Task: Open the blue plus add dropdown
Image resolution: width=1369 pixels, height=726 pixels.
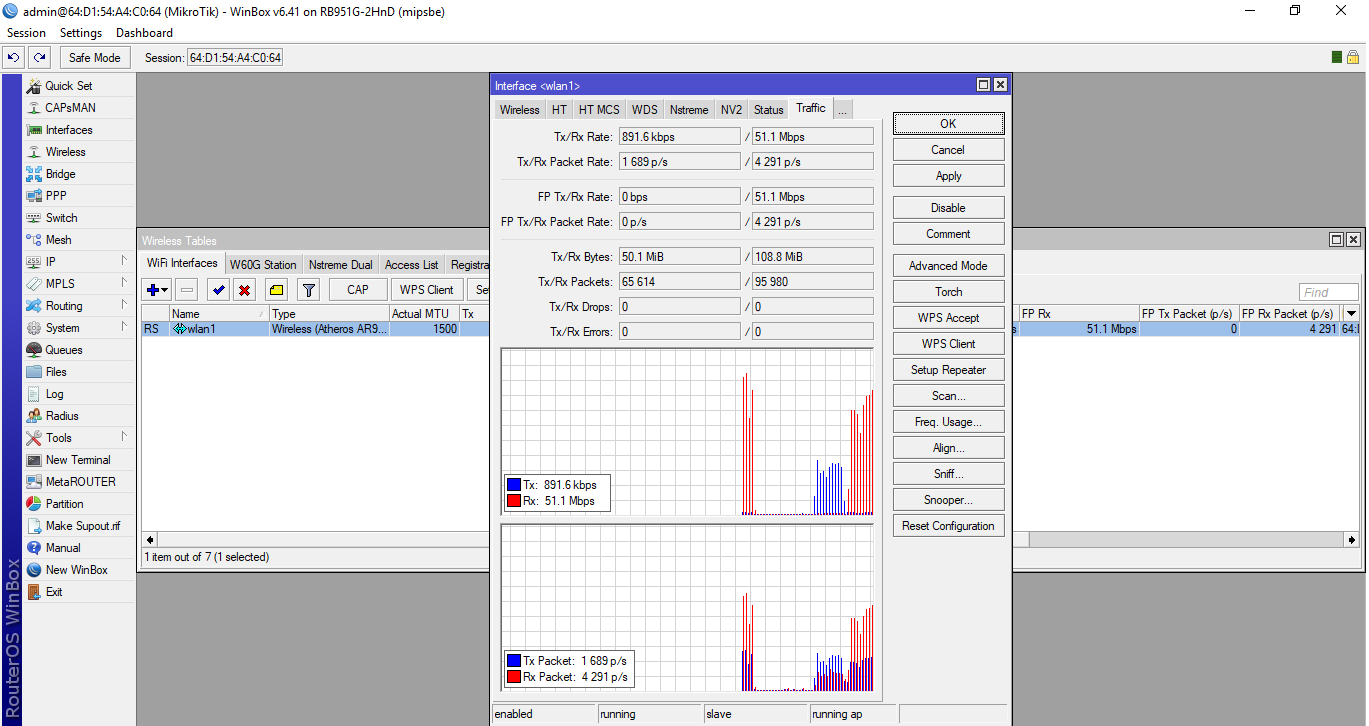Action: (x=157, y=290)
